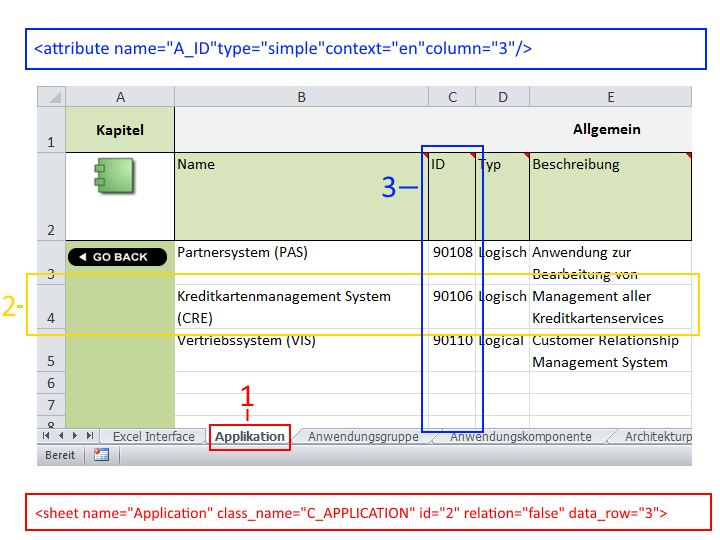Click next sheet navigation arrow
This screenshot has width=720, height=540.
tap(75, 435)
